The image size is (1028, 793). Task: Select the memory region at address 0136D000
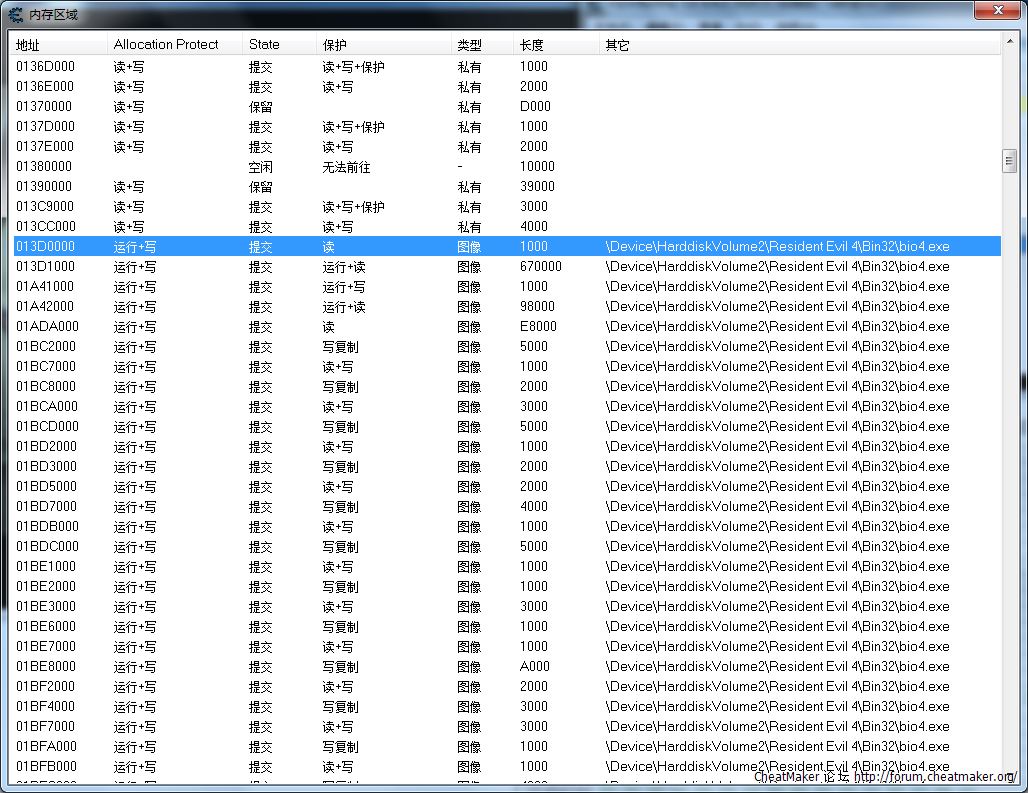pos(45,66)
